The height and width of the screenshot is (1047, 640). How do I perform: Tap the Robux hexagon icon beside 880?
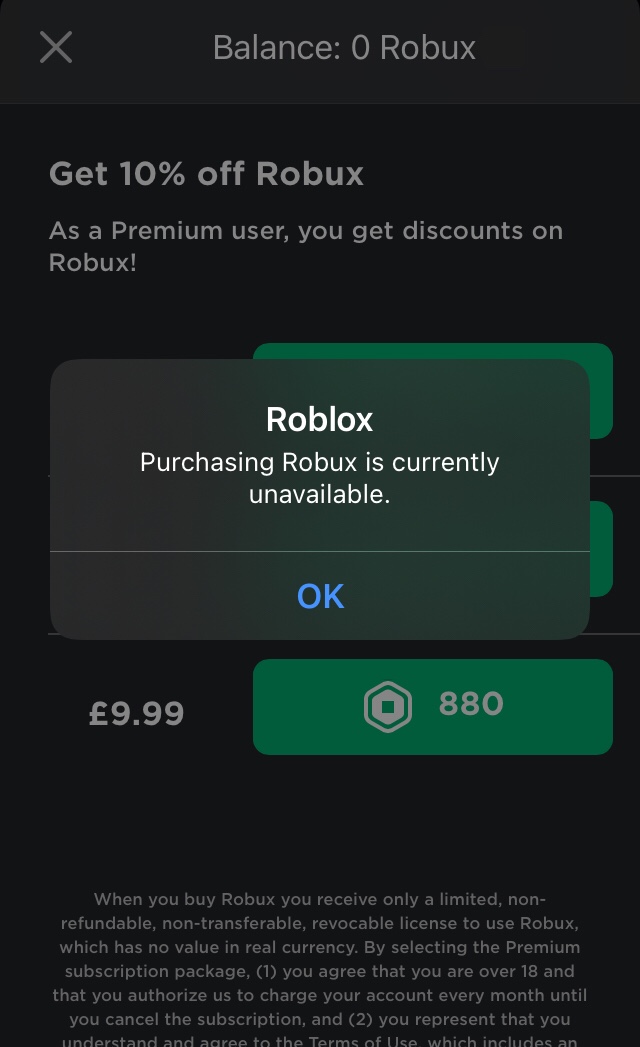tap(387, 707)
